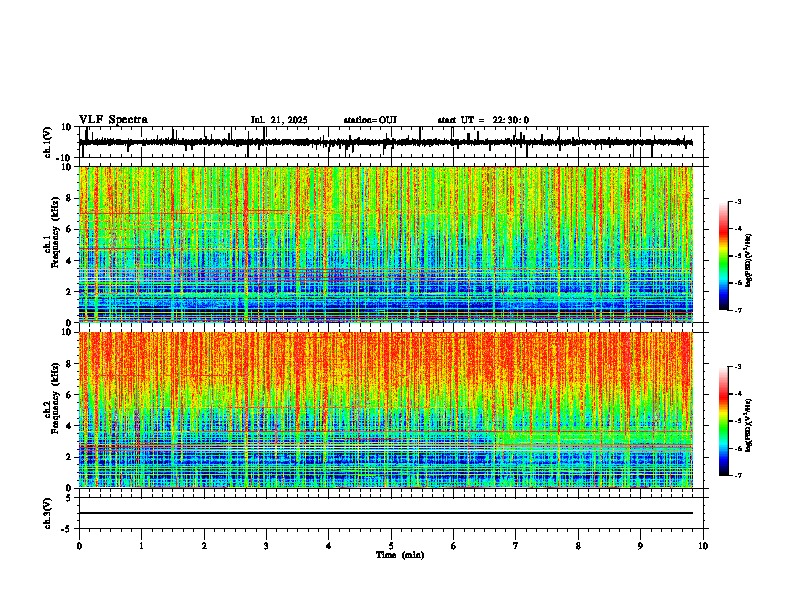Screen dimensions: 792x612
Task: Click the ch.1 "Frequency (kHz)" axis label
Action: point(55,233)
